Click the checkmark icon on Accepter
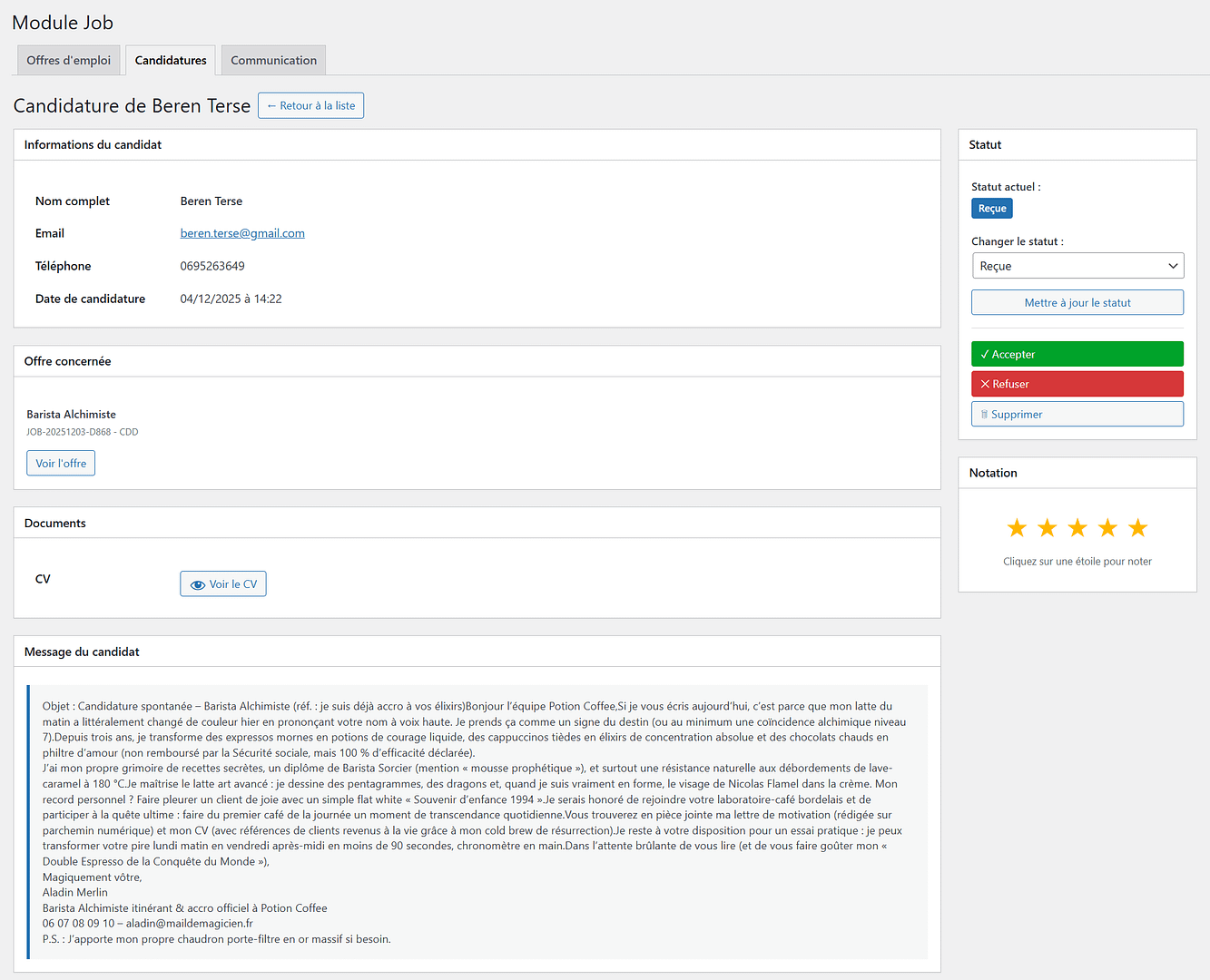 click(985, 355)
